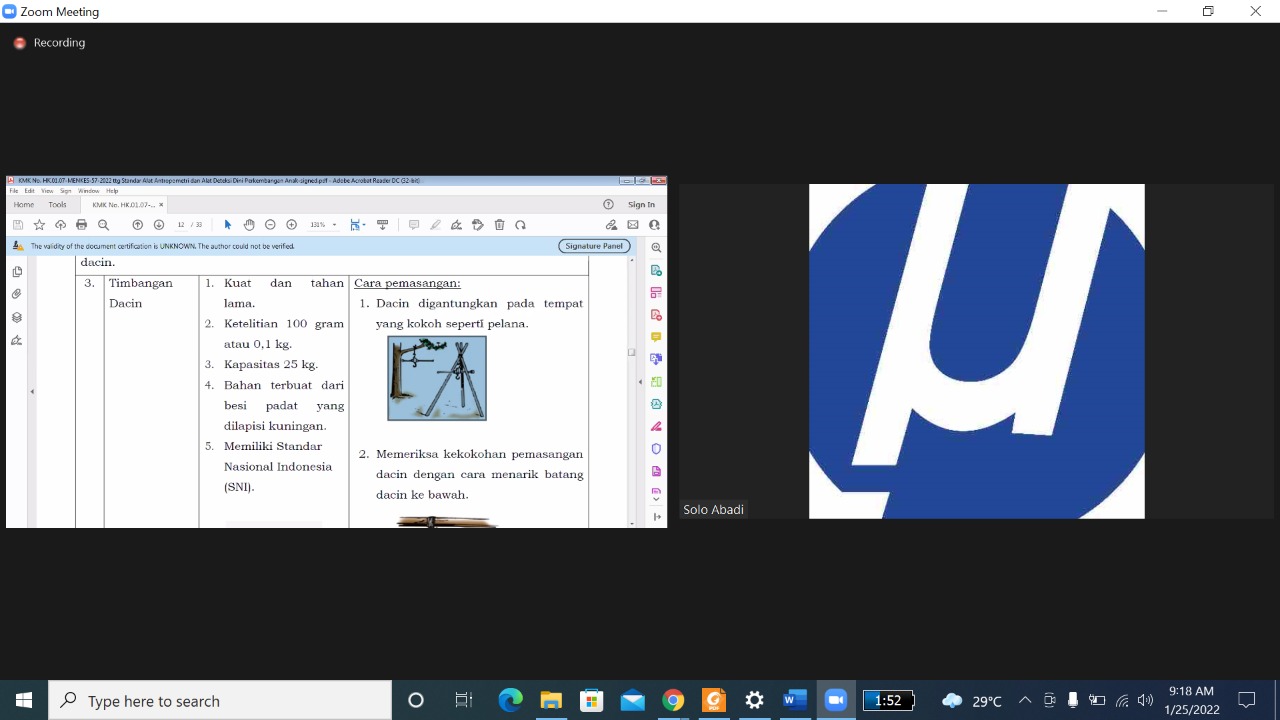Image resolution: width=1280 pixels, height=720 pixels.
Task: Show hidden system tray icons chevron
Action: pos(1025,700)
